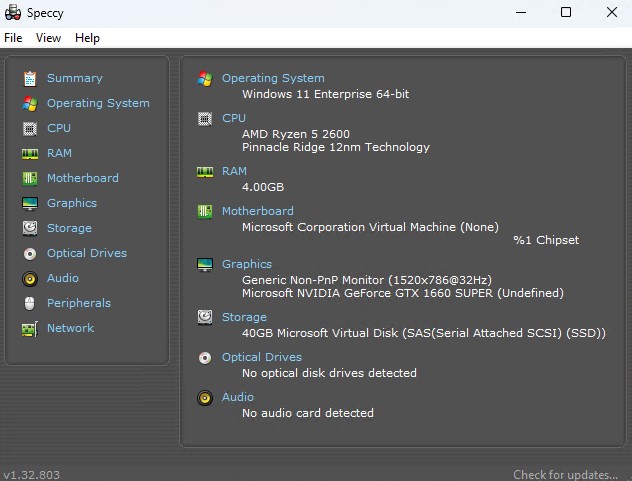This screenshot has height=481, width=632.
Task: Click the 4.00GB RAM value
Action: (x=263, y=187)
